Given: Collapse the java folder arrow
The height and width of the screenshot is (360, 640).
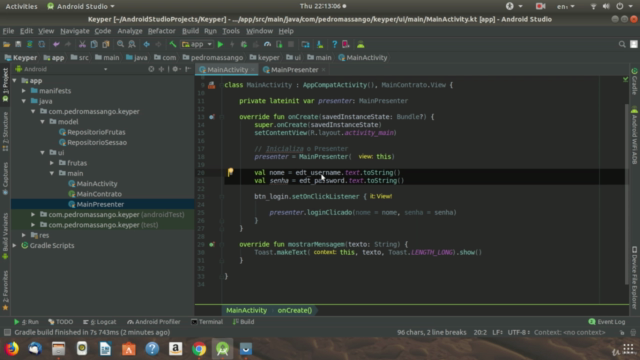Looking at the screenshot, I should coord(24,101).
